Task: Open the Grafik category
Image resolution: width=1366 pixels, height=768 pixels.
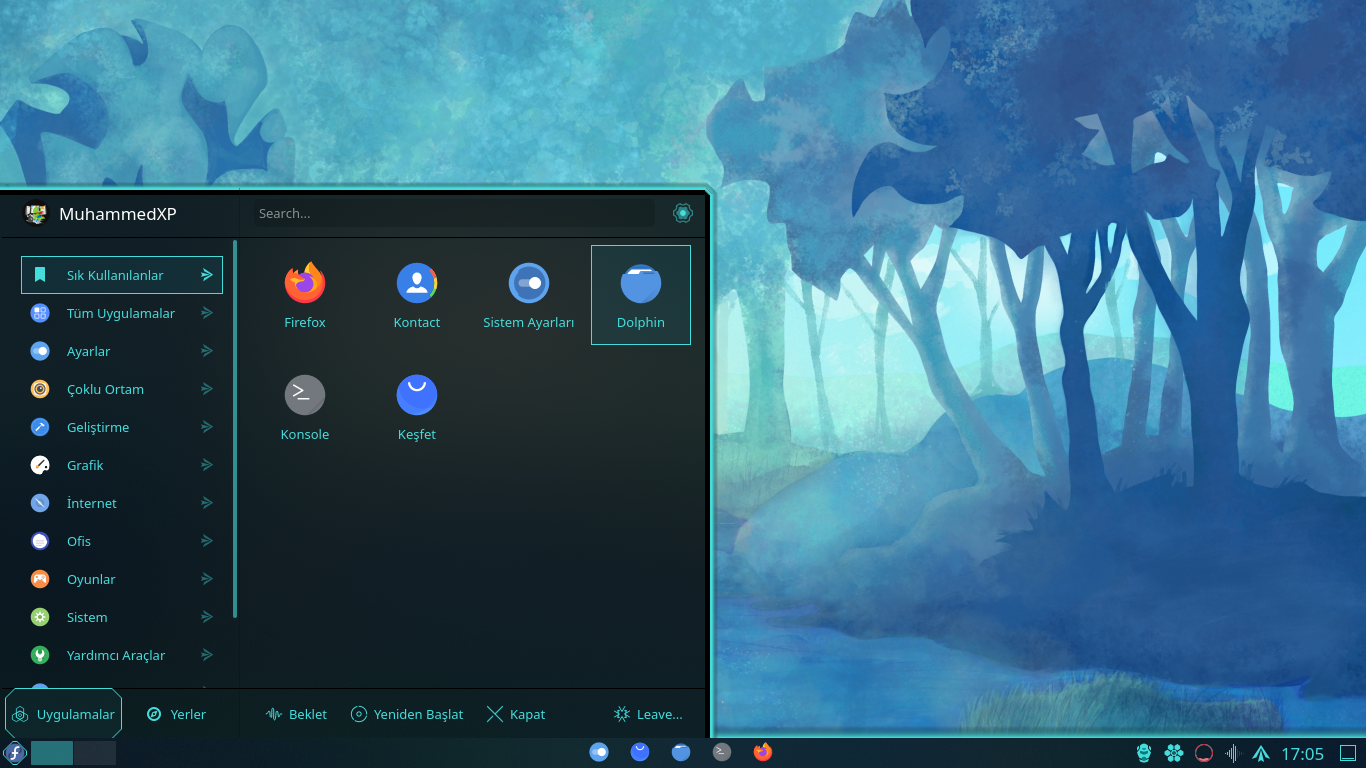Action: click(122, 465)
